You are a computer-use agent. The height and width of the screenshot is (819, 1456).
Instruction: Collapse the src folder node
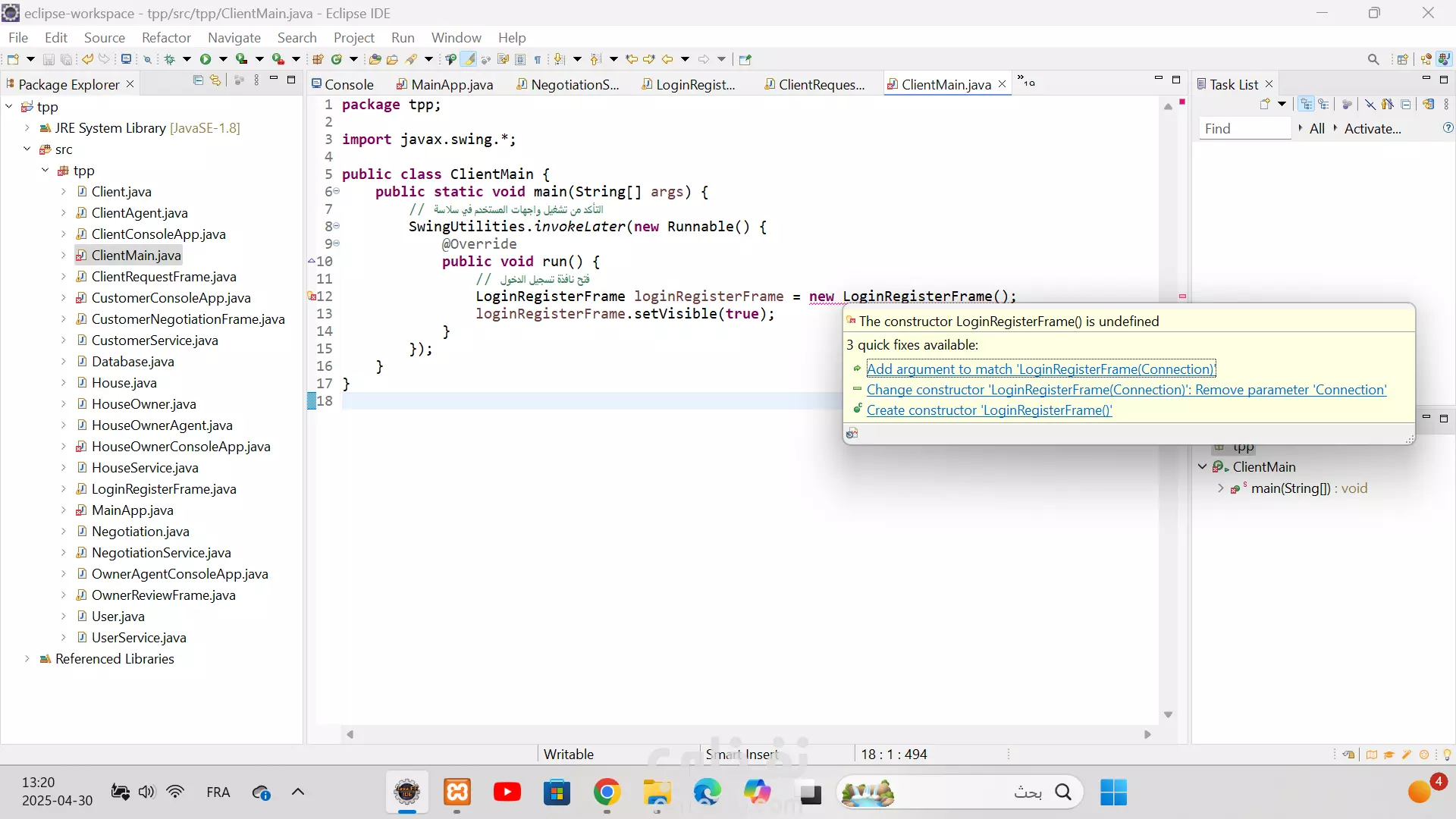click(27, 149)
